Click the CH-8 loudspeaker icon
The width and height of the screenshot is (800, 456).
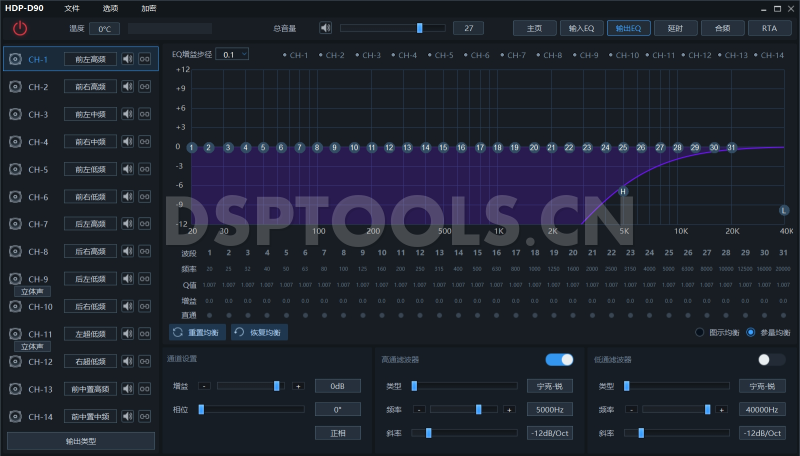(x=15, y=252)
